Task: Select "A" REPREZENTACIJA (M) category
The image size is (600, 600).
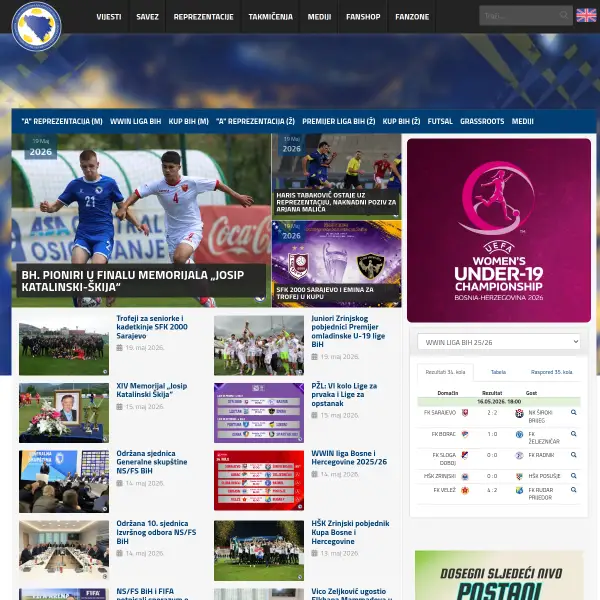Action: 62,121
